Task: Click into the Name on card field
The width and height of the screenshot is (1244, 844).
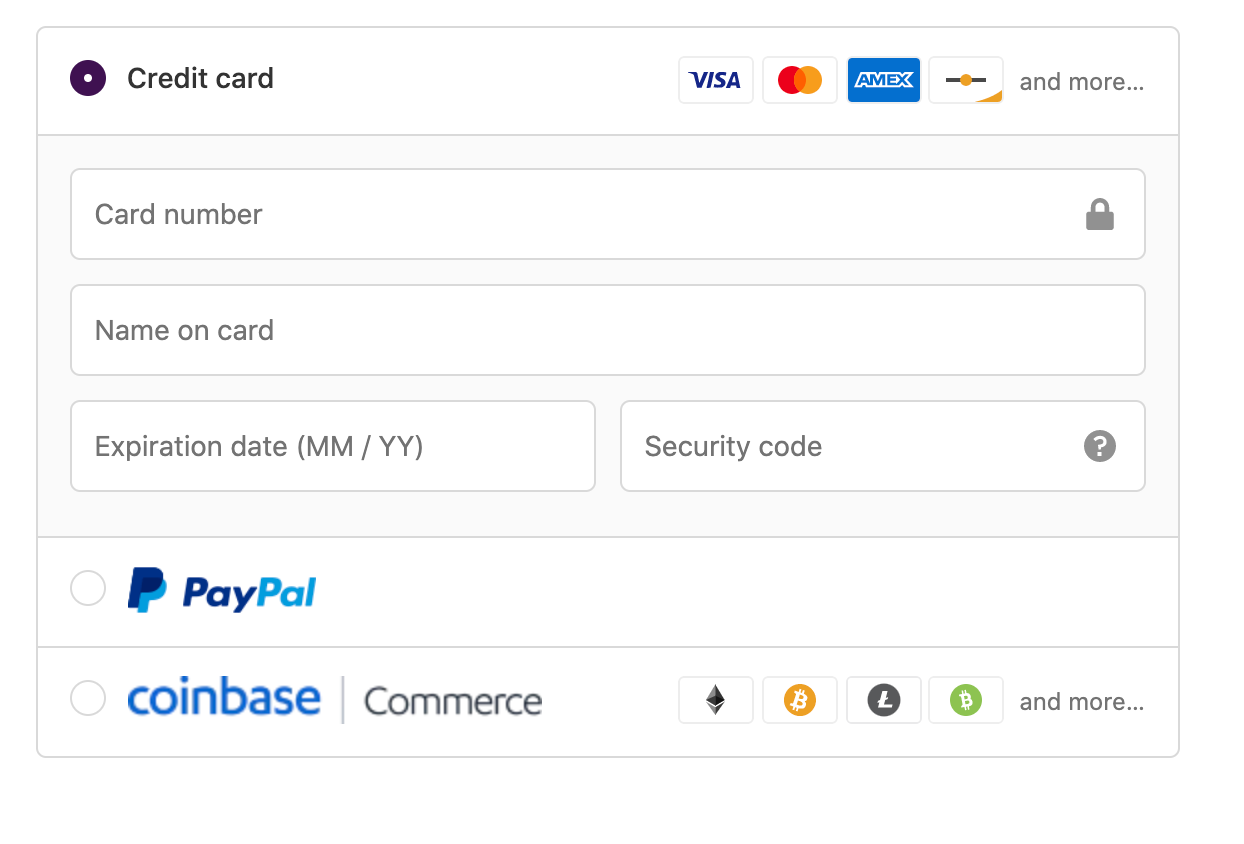Action: [607, 330]
